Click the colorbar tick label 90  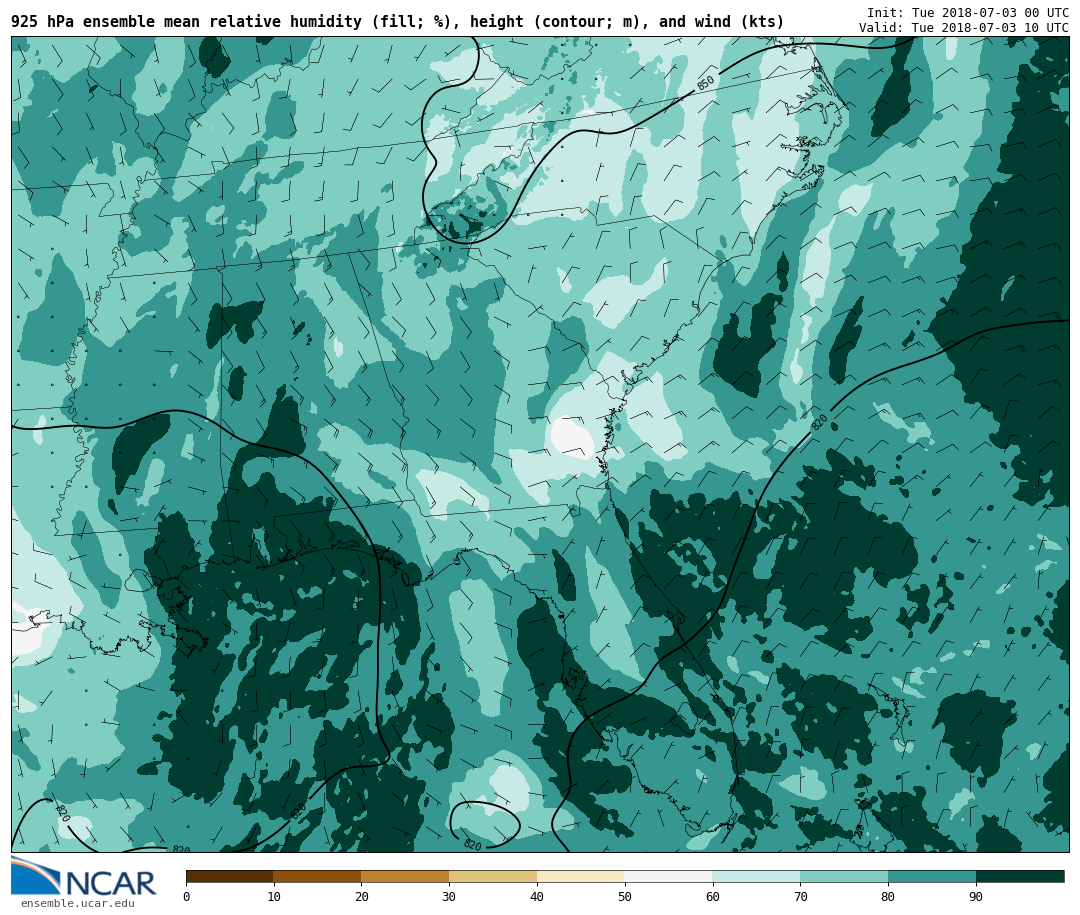976,897
